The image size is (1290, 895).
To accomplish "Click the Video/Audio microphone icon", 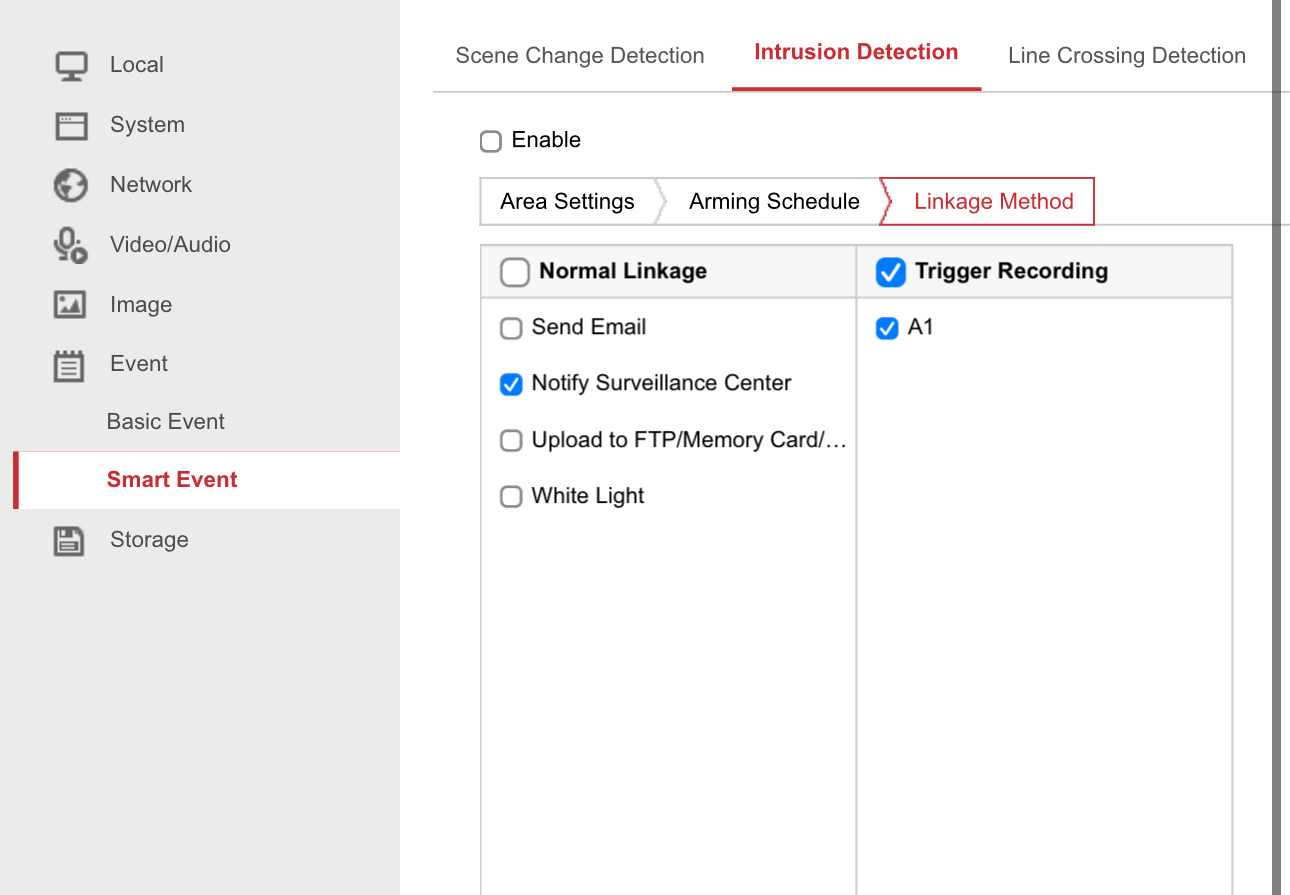I will (x=70, y=245).
